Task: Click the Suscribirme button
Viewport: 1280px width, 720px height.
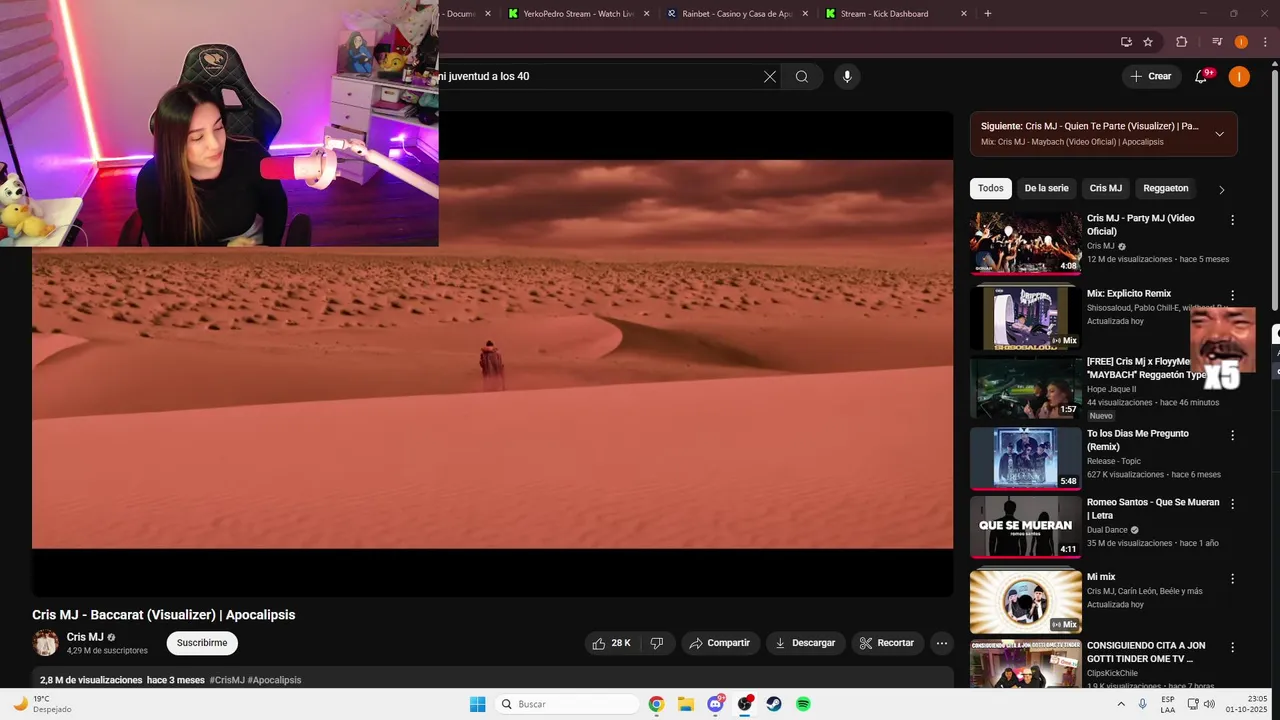Action: coord(202,643)
